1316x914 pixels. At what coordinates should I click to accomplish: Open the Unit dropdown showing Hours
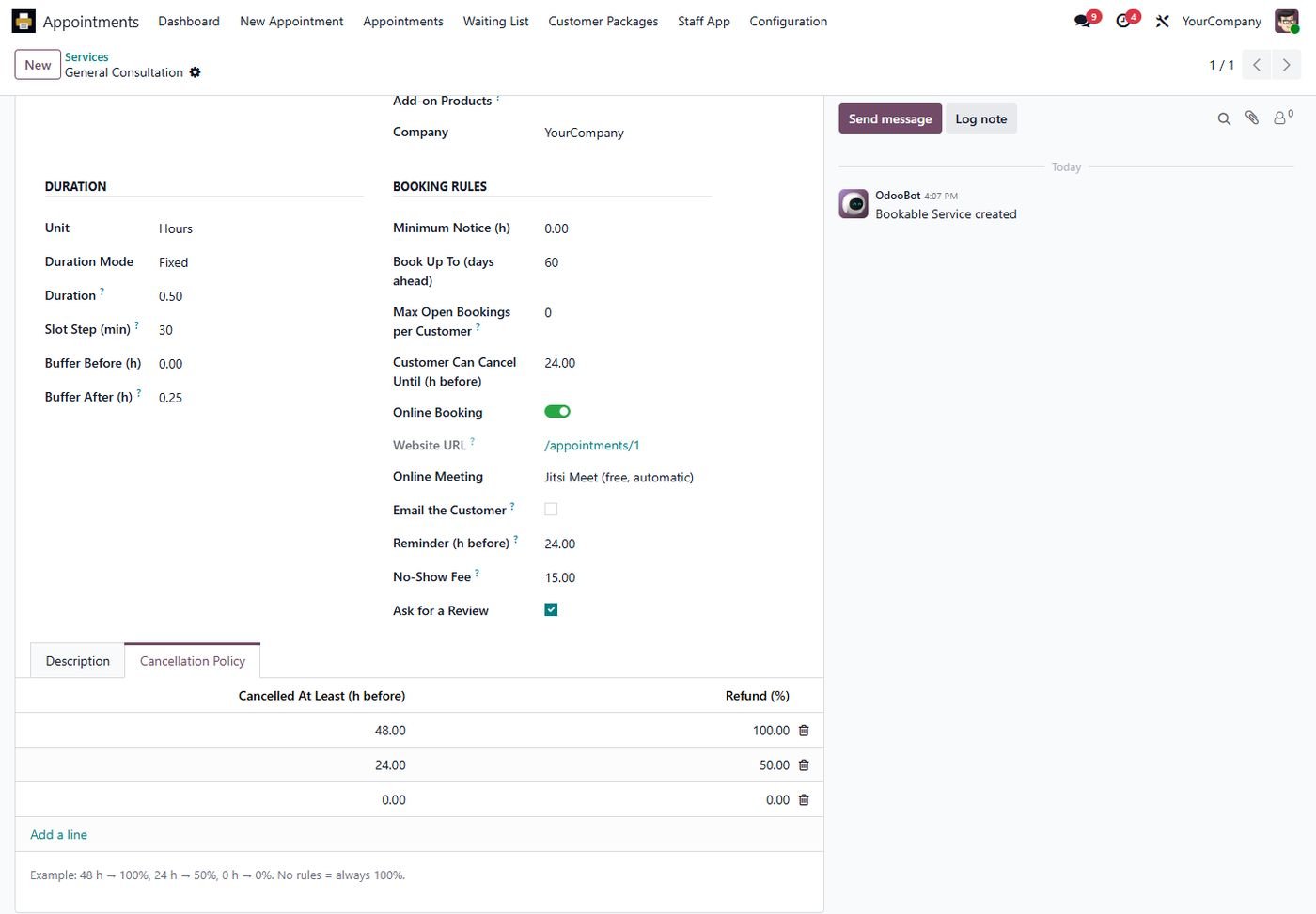[x=259, y=228]
